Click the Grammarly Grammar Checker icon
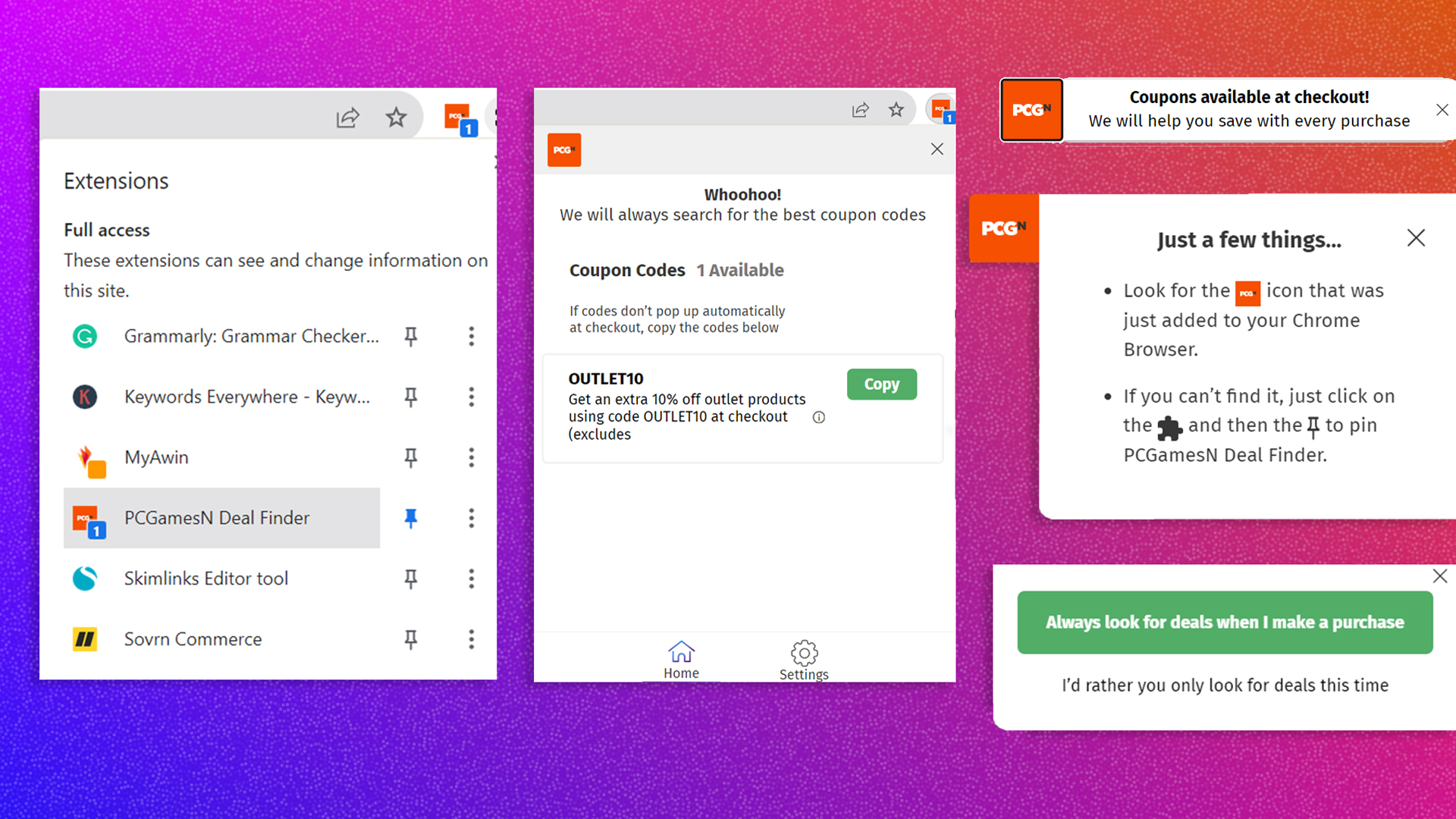 click(86, 335)
